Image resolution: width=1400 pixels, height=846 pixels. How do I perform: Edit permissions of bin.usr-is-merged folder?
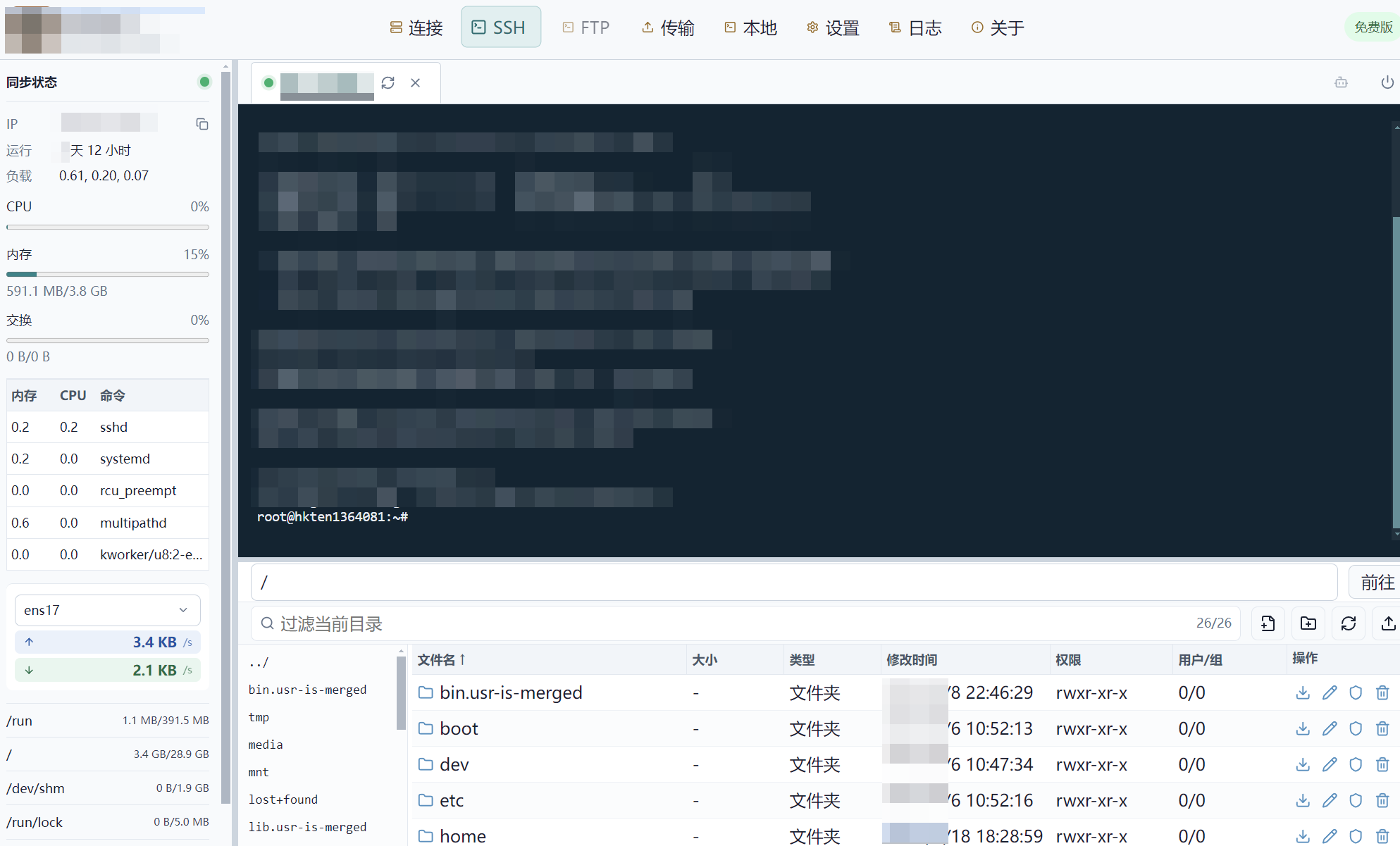point(1356,693)
